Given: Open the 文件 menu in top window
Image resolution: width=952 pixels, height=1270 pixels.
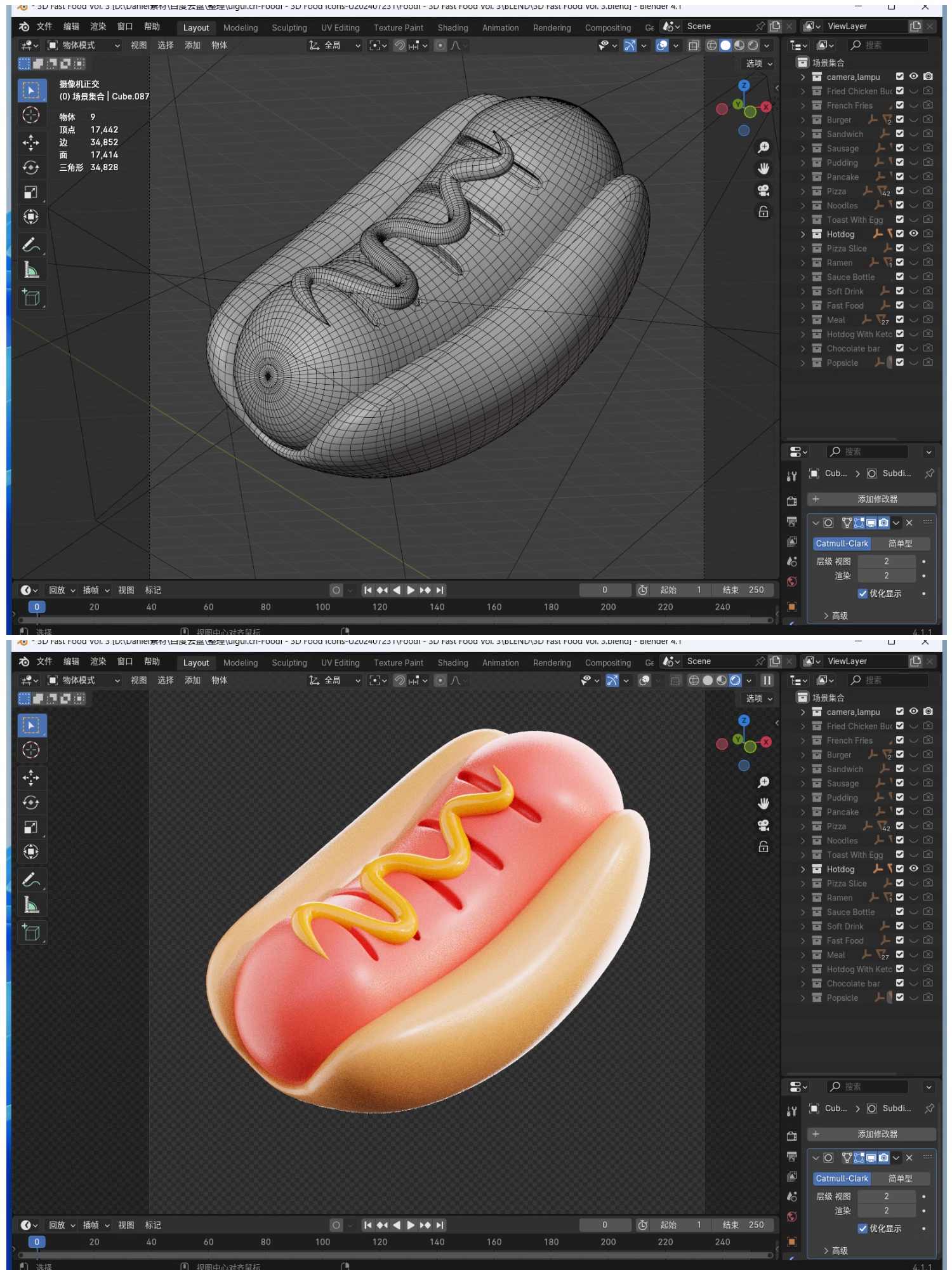Looking at the screenshot, I should tap(44, 27).
